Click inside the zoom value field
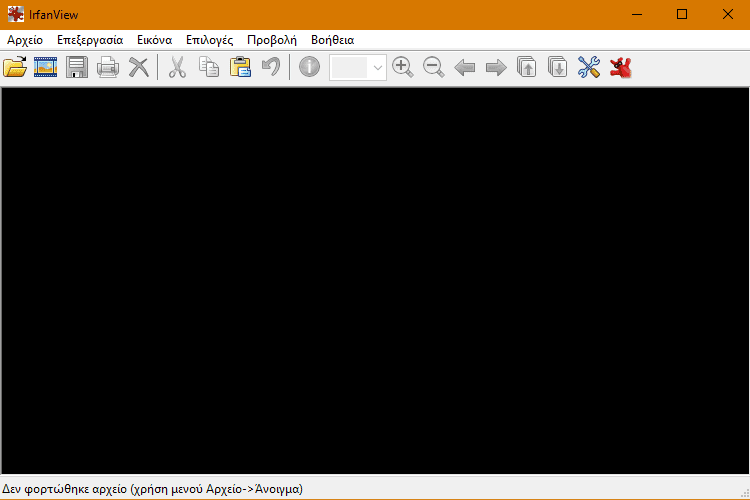The width and height of the screenshot is (750, 500). (x=350, y=67)
